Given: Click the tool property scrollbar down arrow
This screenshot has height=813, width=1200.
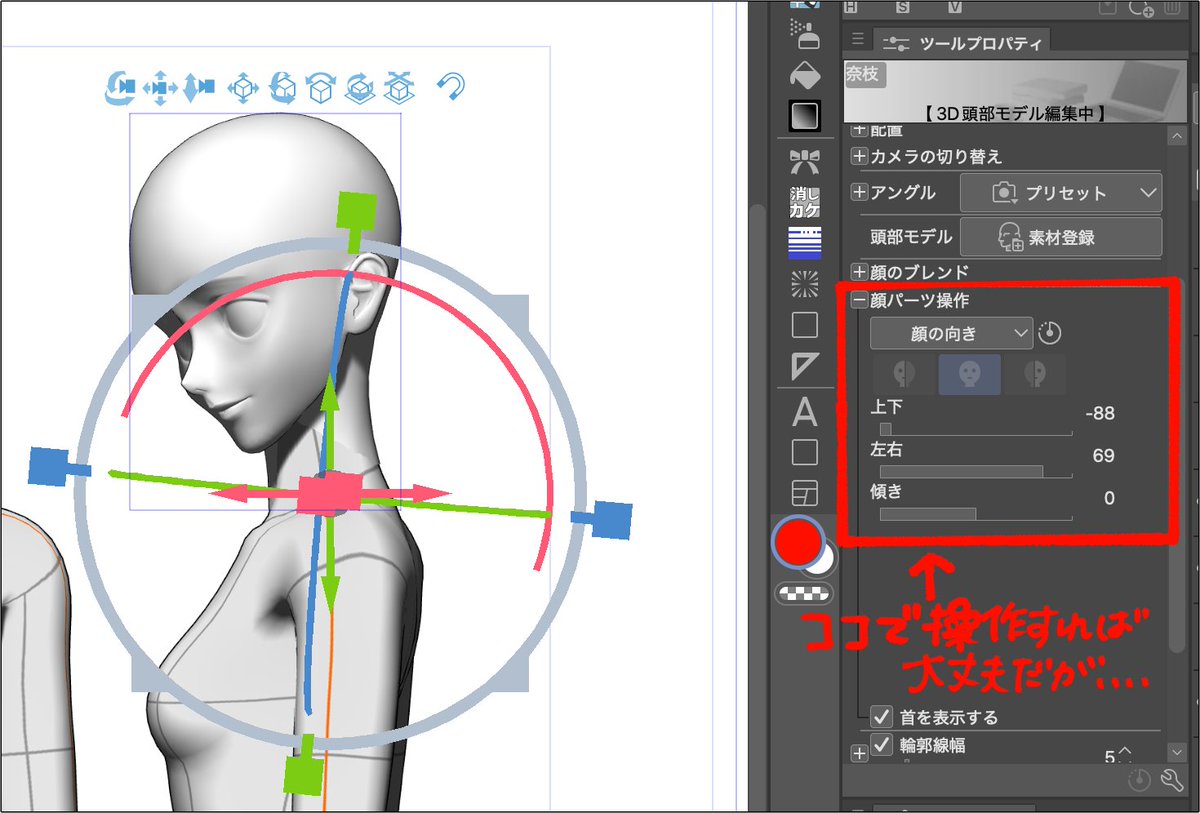Looking at the screenshot, I should coord(1176,752).
